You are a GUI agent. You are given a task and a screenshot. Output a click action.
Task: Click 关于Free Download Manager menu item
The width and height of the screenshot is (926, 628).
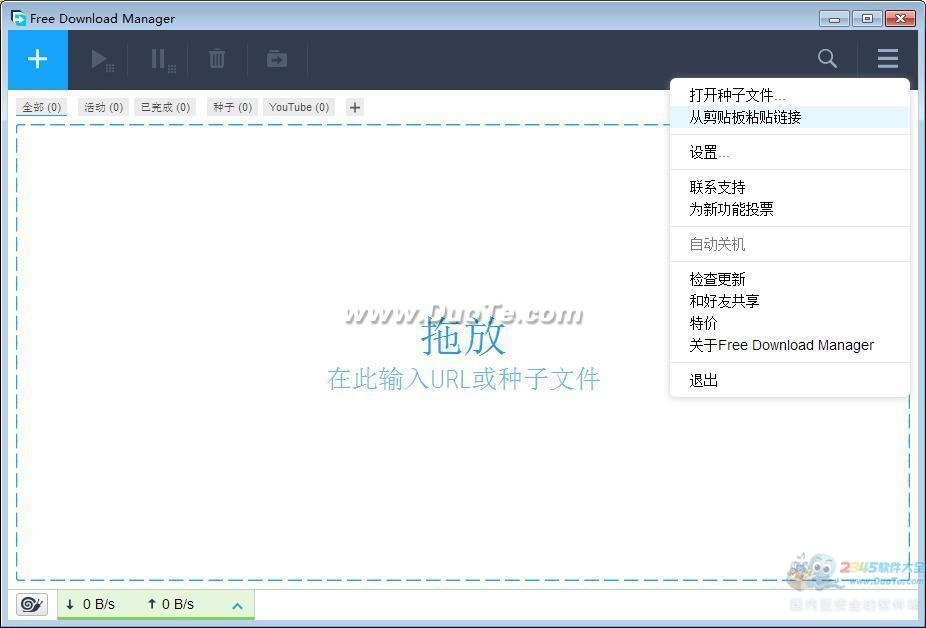click(781, 345)
